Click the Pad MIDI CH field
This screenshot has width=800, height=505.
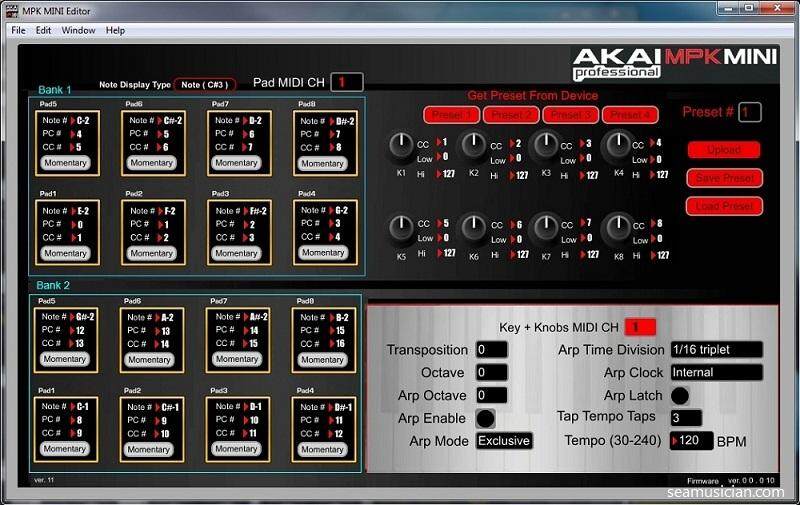click(347, 82)
